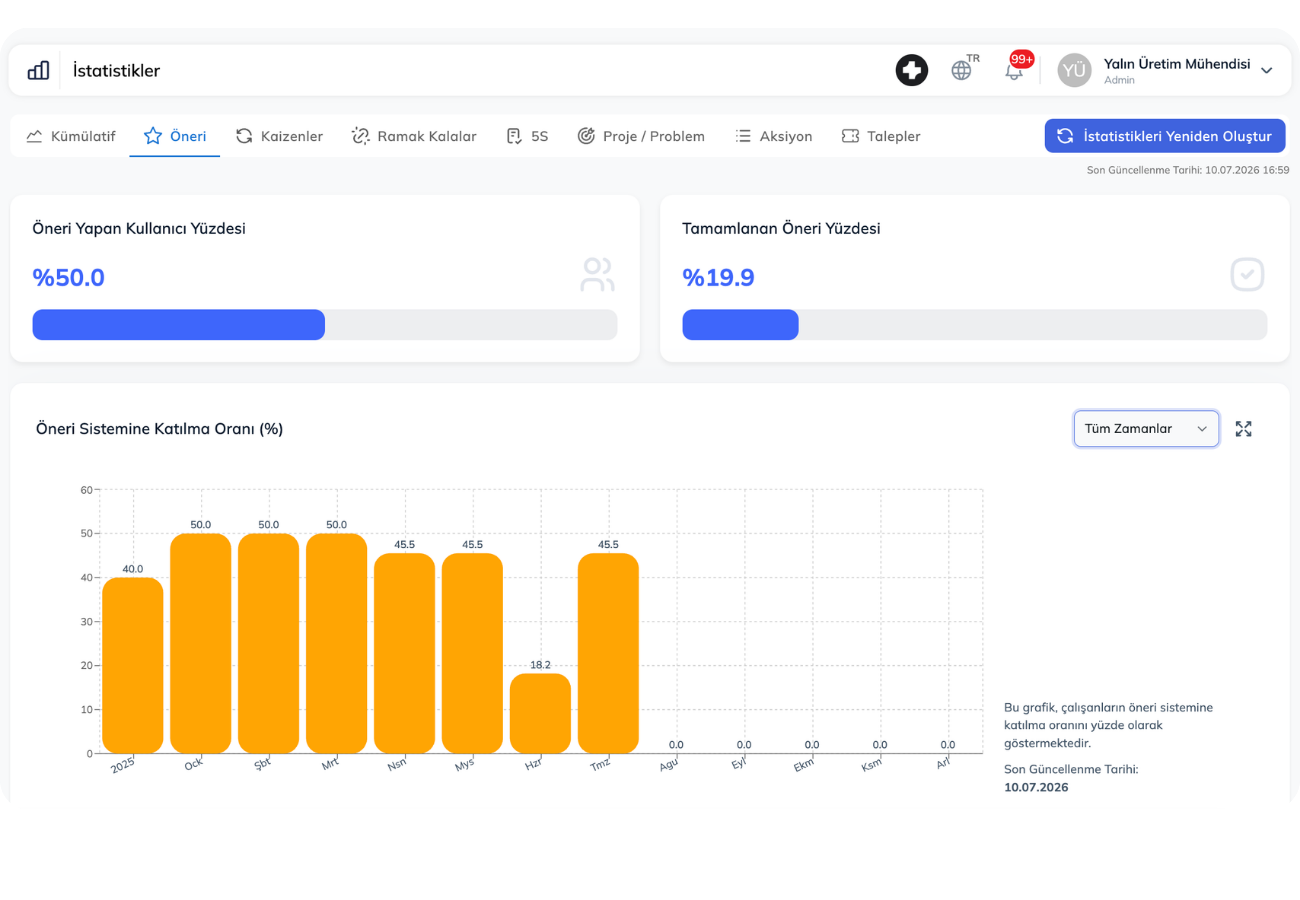Expand the Yalın Üretim Mühendisi profile chevron
This screenshot has width=1300, height=900.
coord(1266,70)
